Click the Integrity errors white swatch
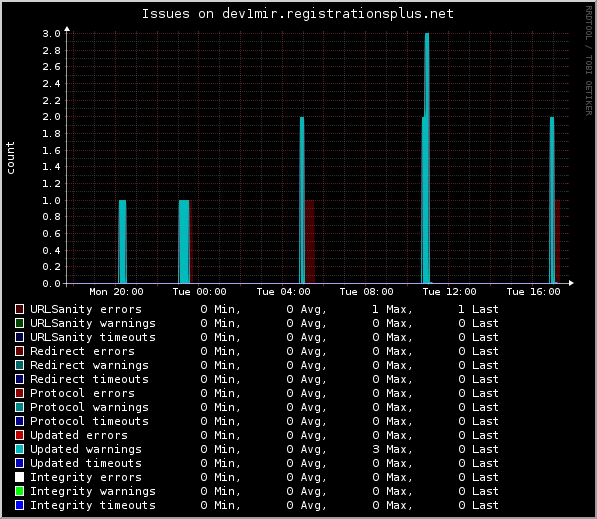Image resolution: width=597 pixels, height=519 pixels. (x=19, y=477)
